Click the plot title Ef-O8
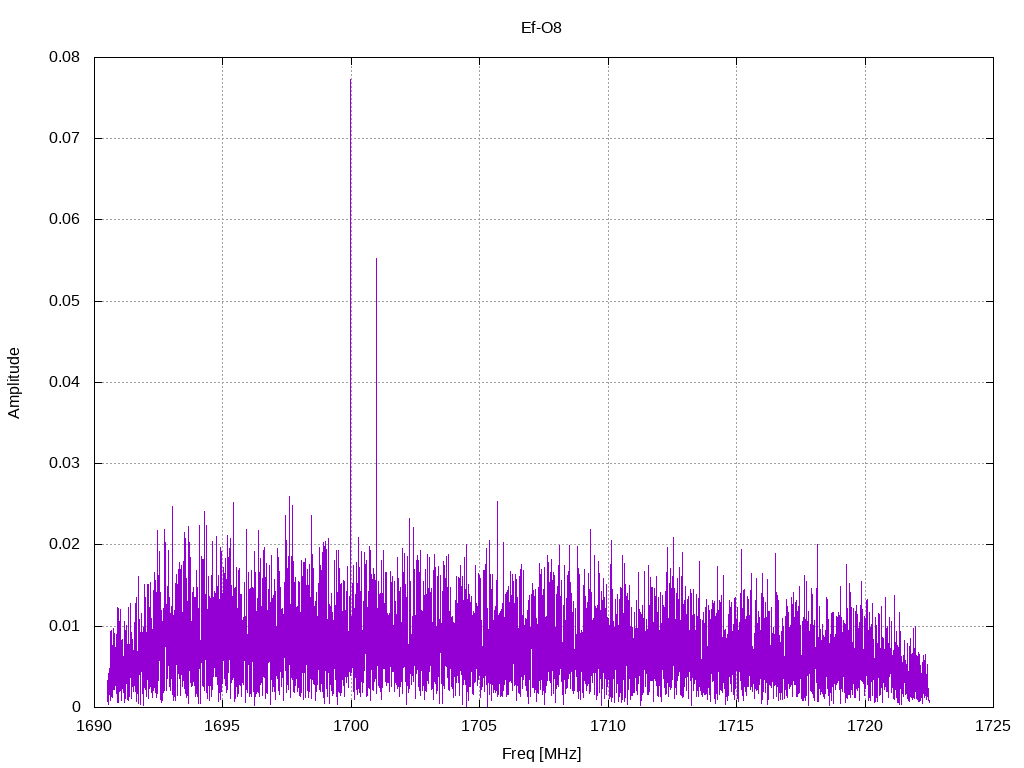This screenshot has height=768, width=1024. [541, 28]
